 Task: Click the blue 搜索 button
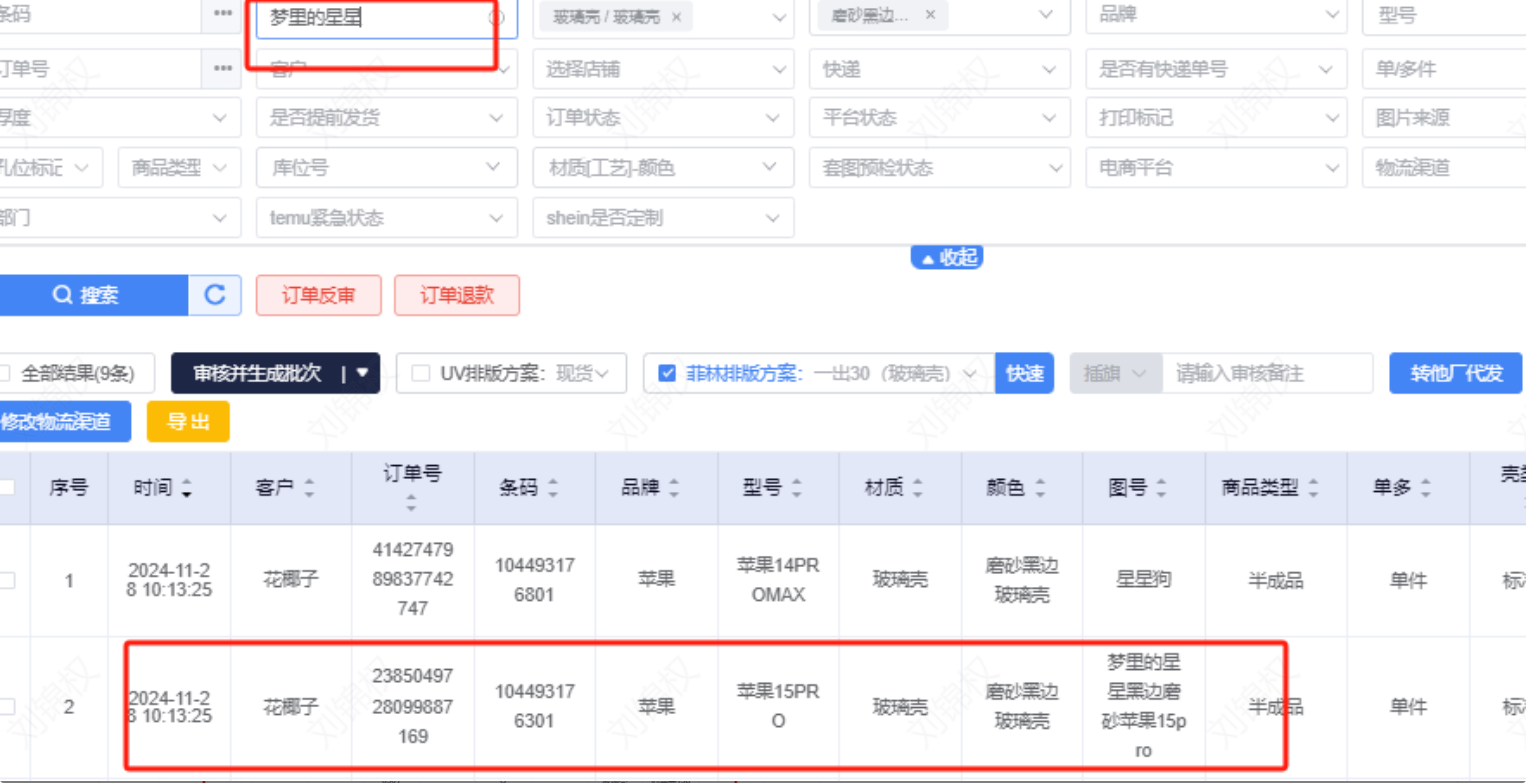coord(94,295)
